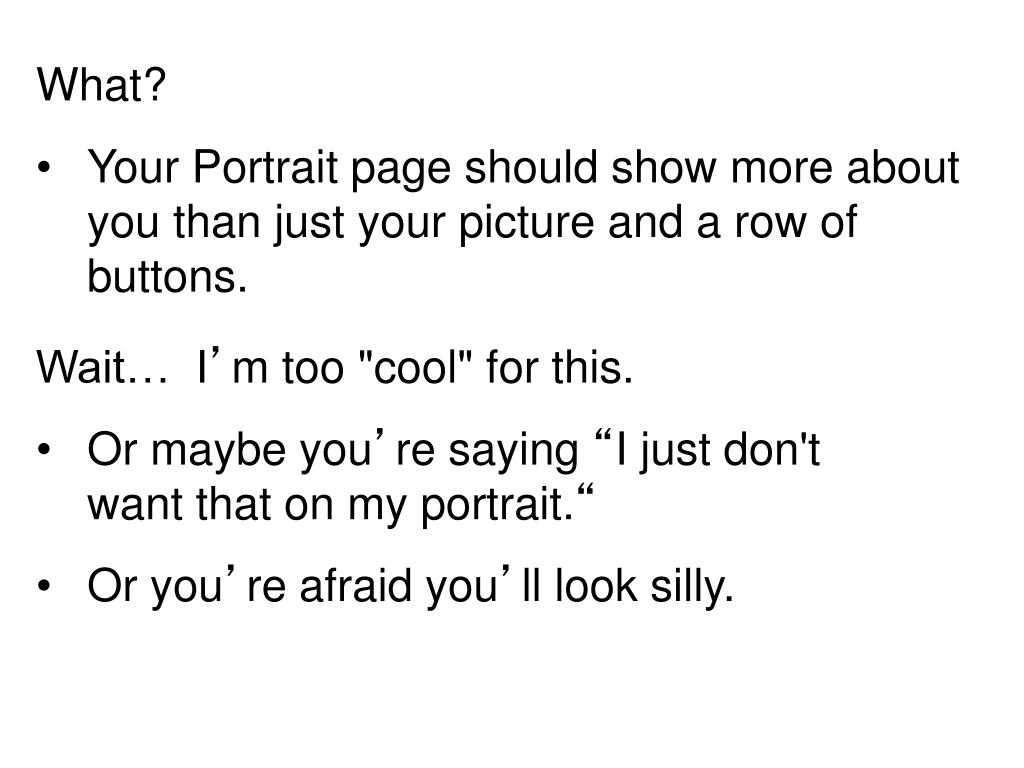
Task: Click the word 'Portrait' in first bullet
Action: (265, 167)
